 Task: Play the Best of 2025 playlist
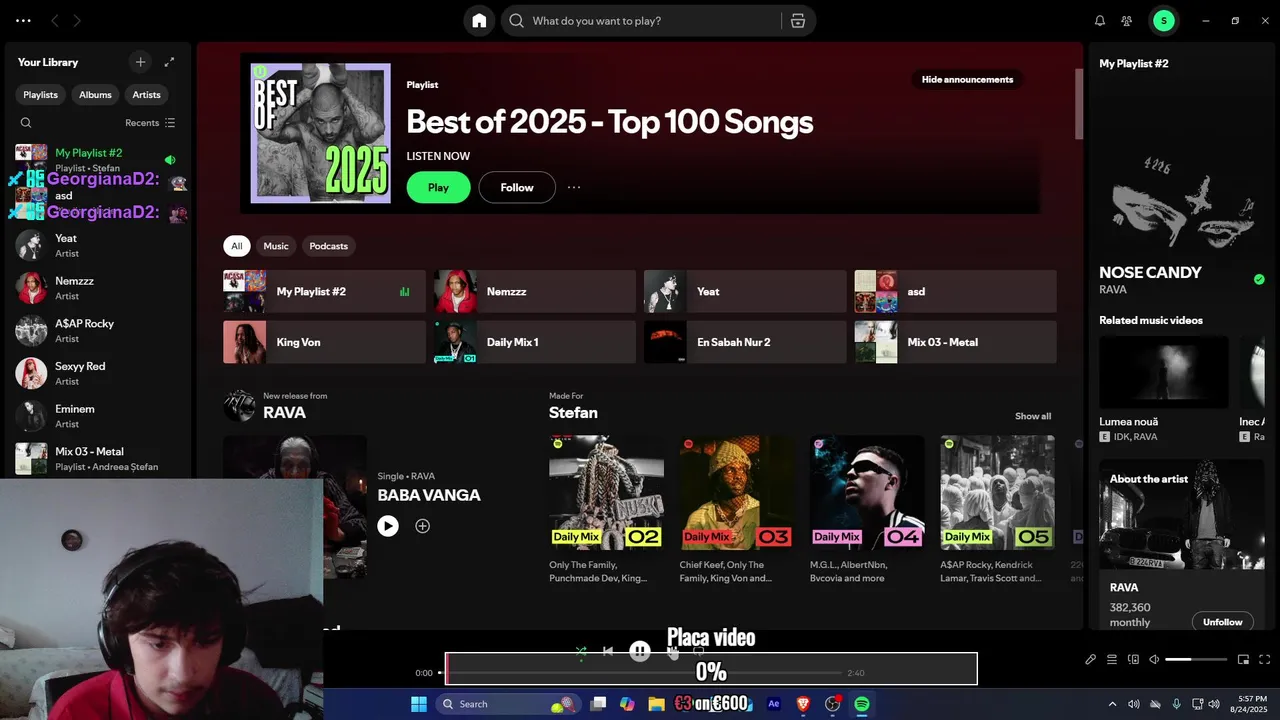pos(438,187)
